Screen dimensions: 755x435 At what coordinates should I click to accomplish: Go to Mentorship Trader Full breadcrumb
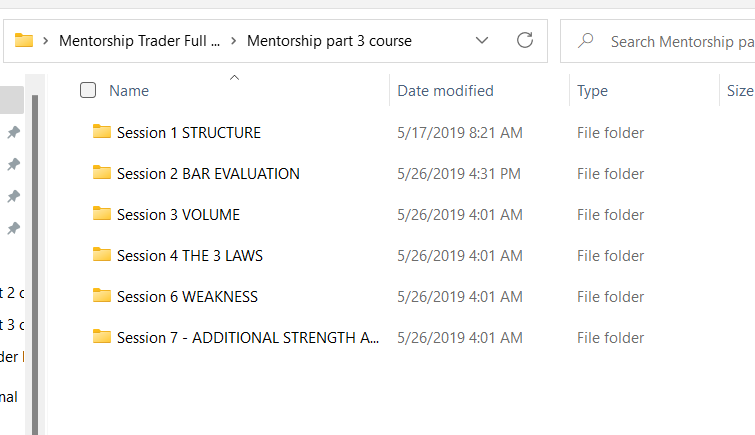139,41
